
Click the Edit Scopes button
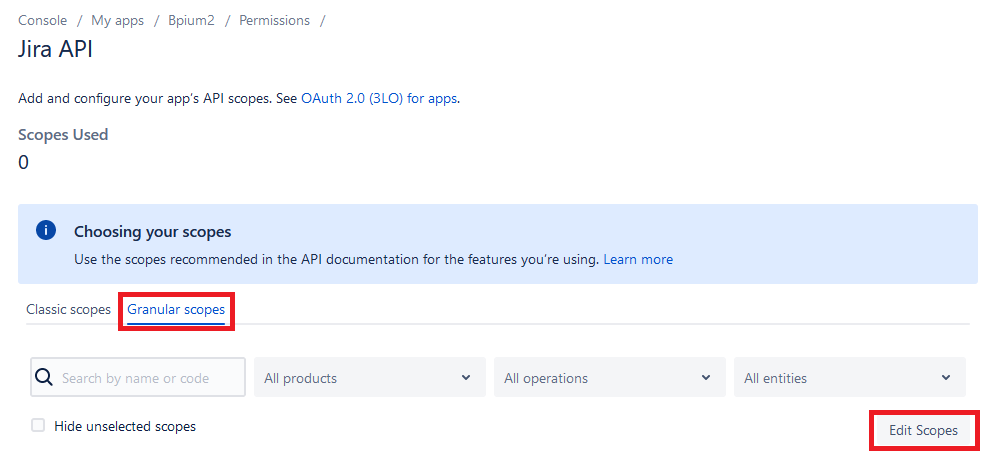(x=923, y=431)
